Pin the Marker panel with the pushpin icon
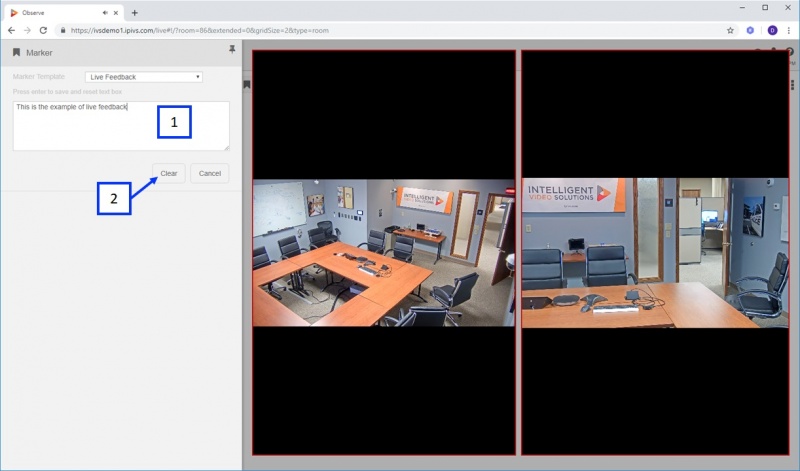This screenshot has height=471, width=800. point(232,49)
